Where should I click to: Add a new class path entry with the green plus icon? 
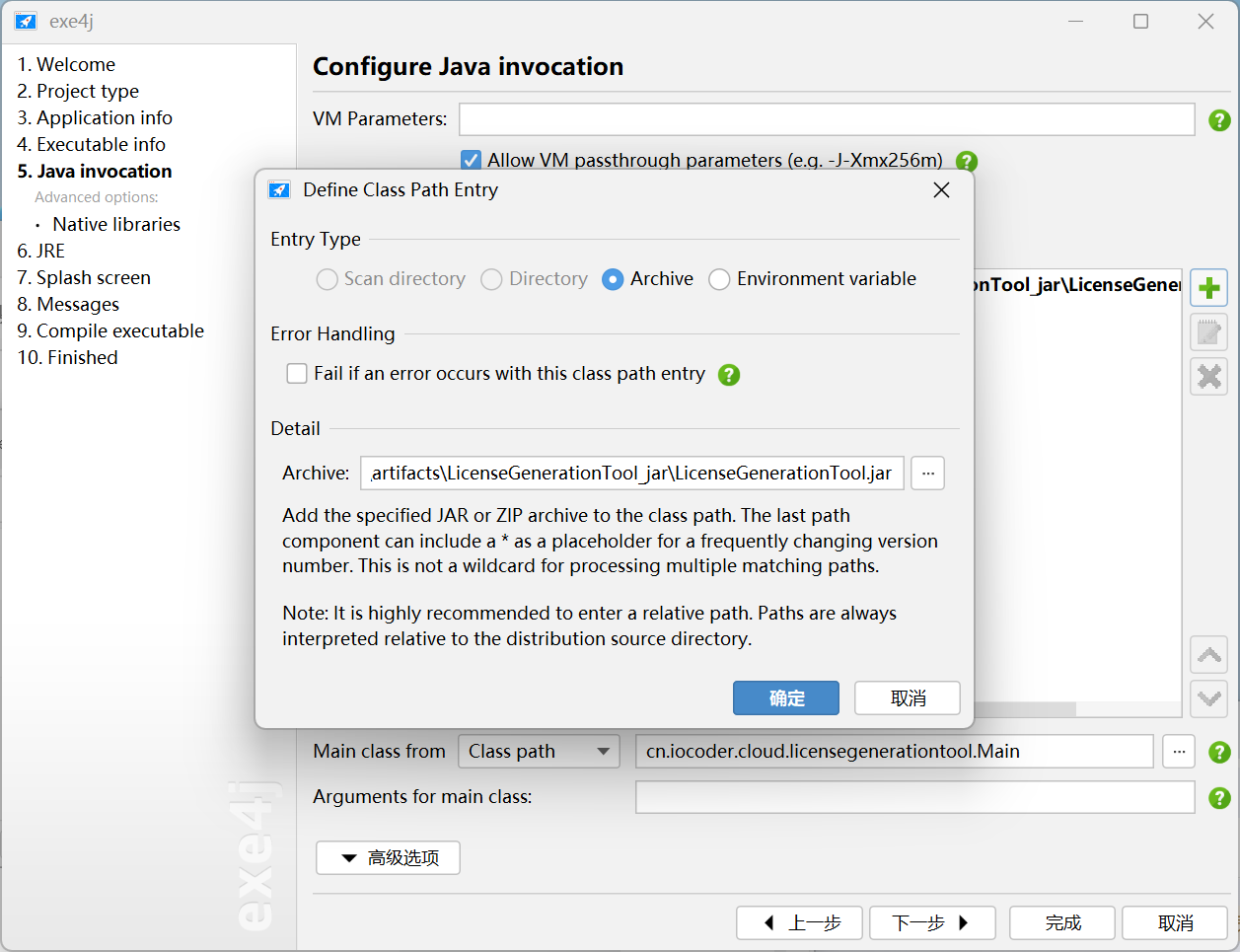tap(1208, 287)
